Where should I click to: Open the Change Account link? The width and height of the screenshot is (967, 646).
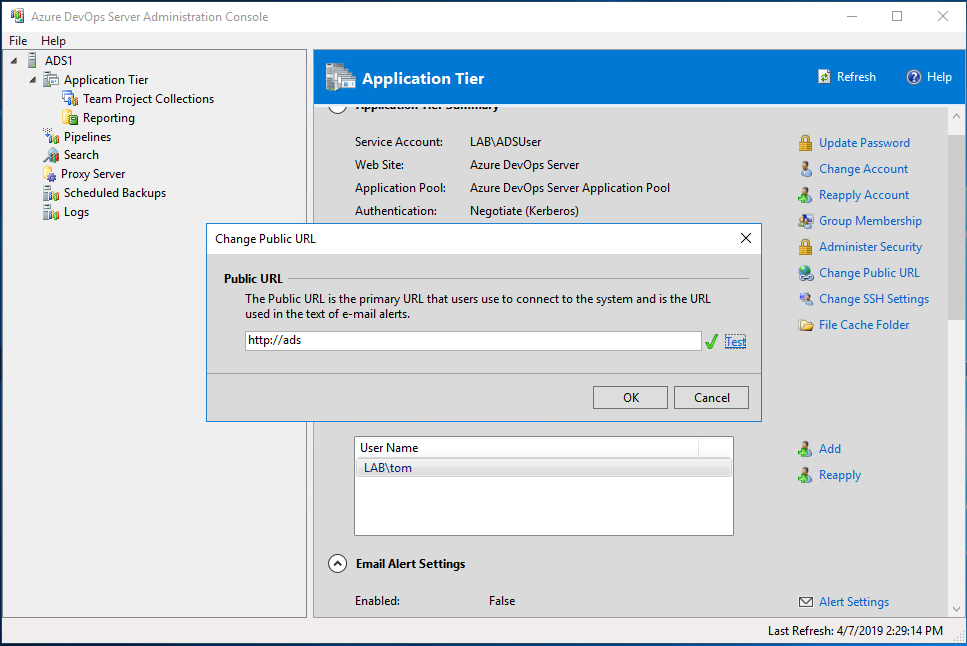(863, 169)
